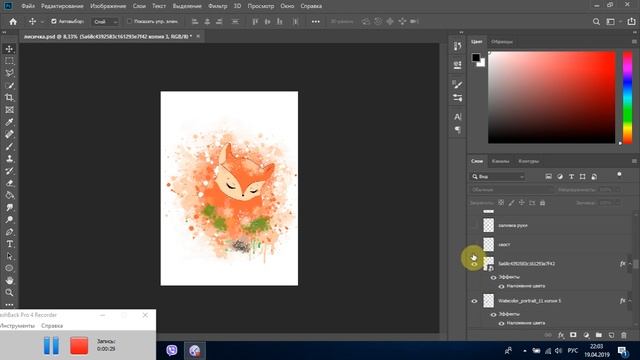The width and height of the screenshot is (640, 360).
Task: Open the layer fill dropdown arrow
Action: pyautogui.click(x=618, y=203)
